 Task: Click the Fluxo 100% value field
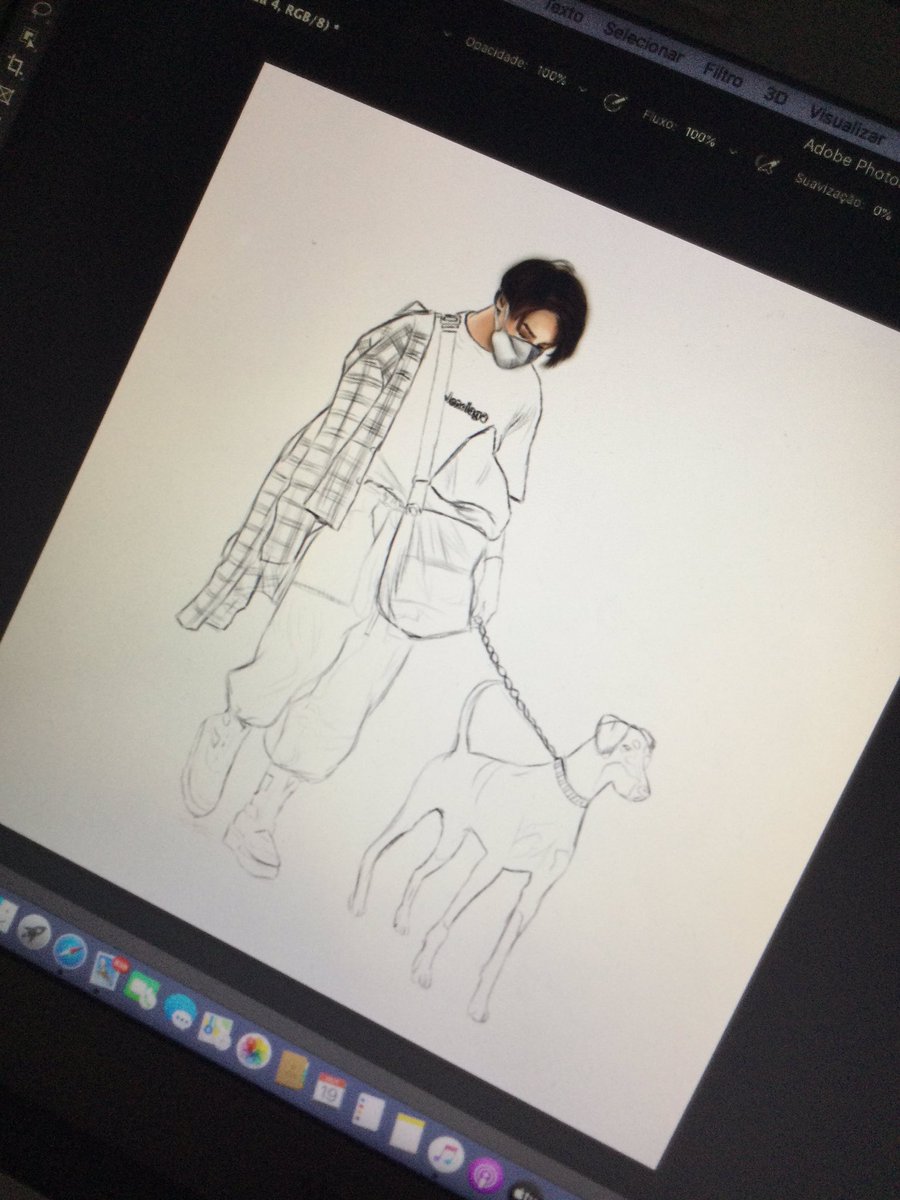click(x=700, y=136)
